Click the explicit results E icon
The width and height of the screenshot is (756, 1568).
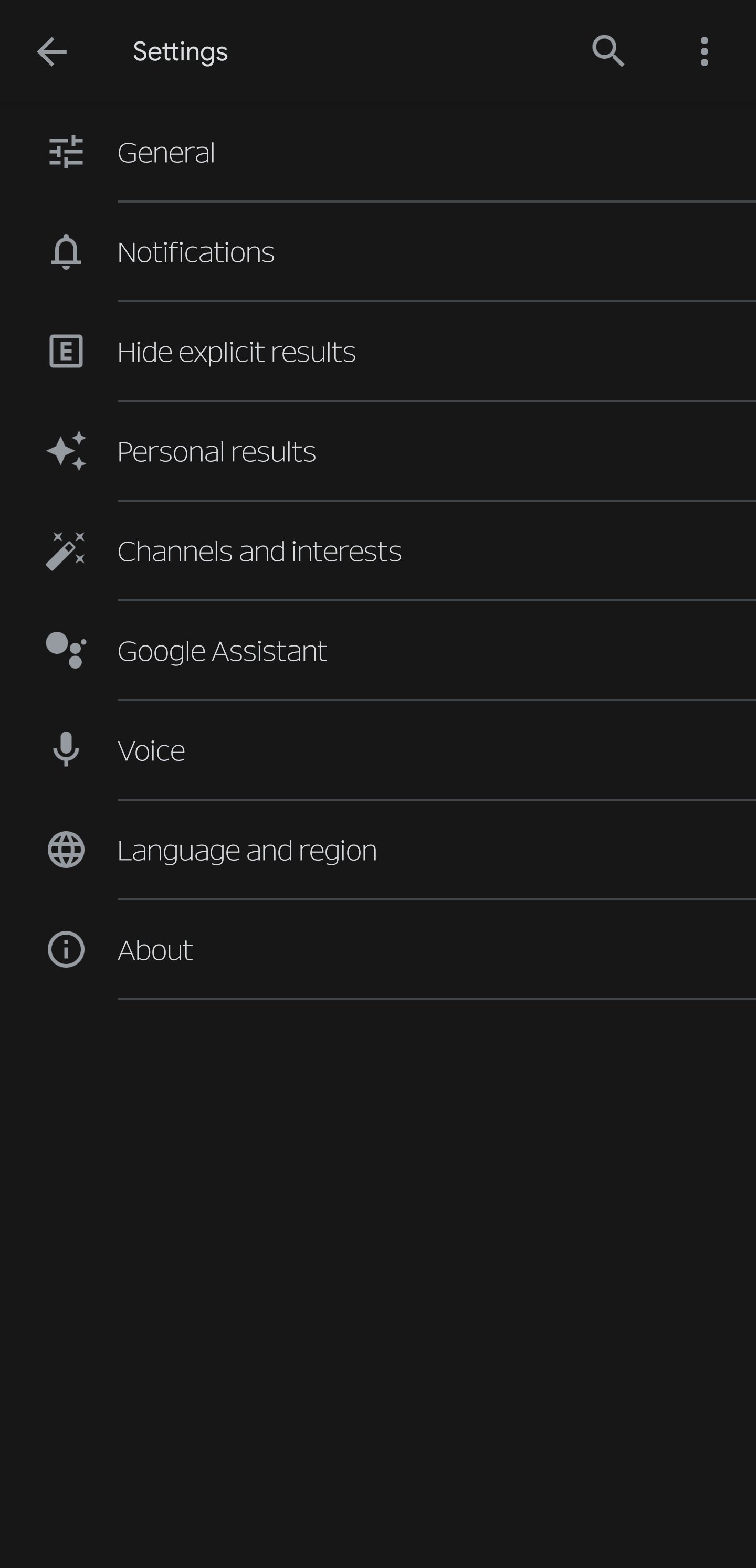[66, 351]
